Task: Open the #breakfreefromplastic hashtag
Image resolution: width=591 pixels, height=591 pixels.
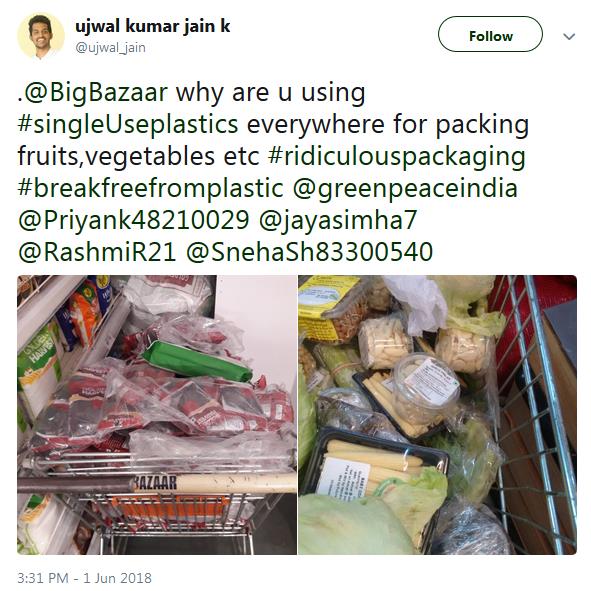Action: click(x=150, y=188)
